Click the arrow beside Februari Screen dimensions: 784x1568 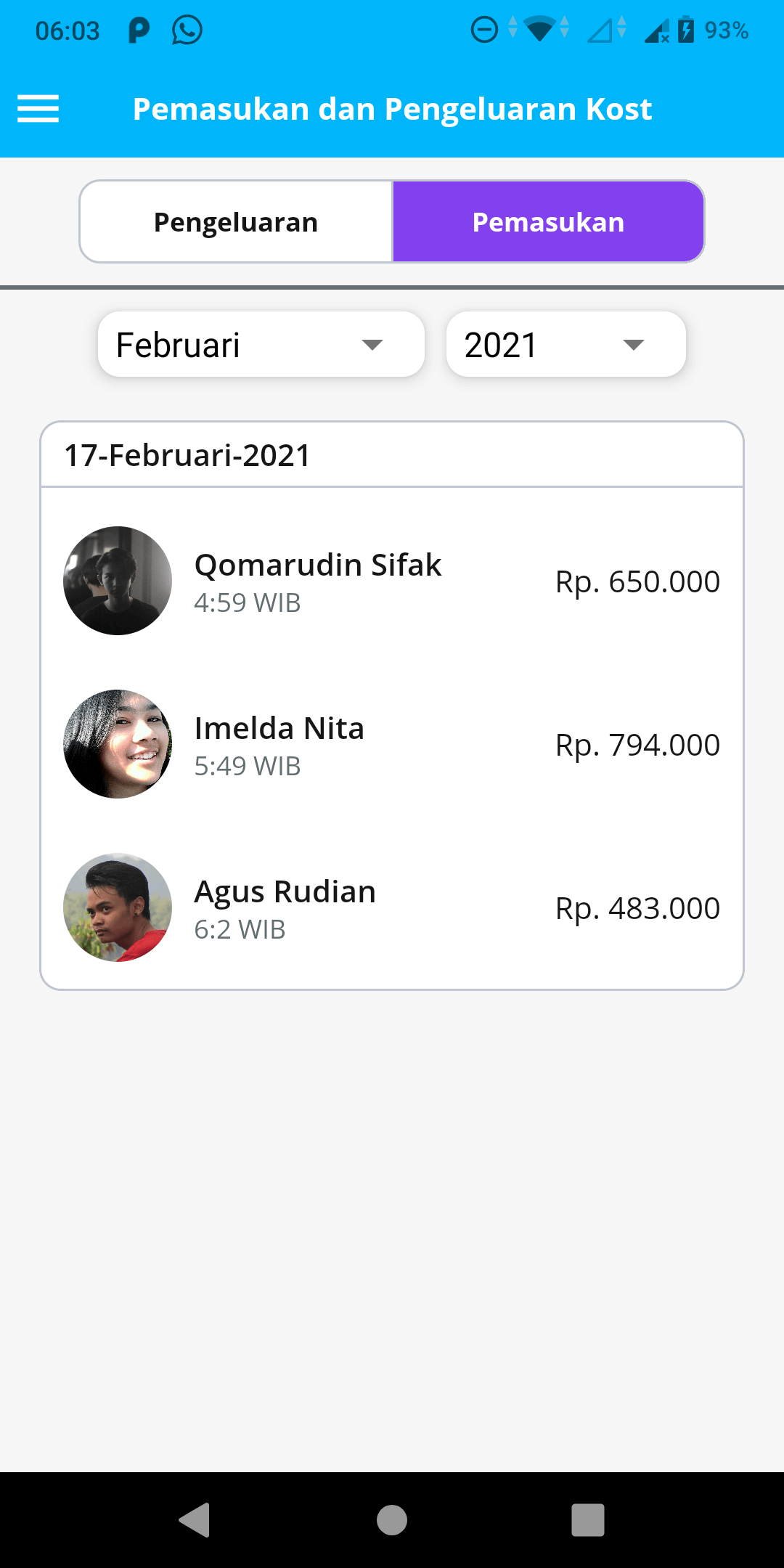(x=372, y=345)
